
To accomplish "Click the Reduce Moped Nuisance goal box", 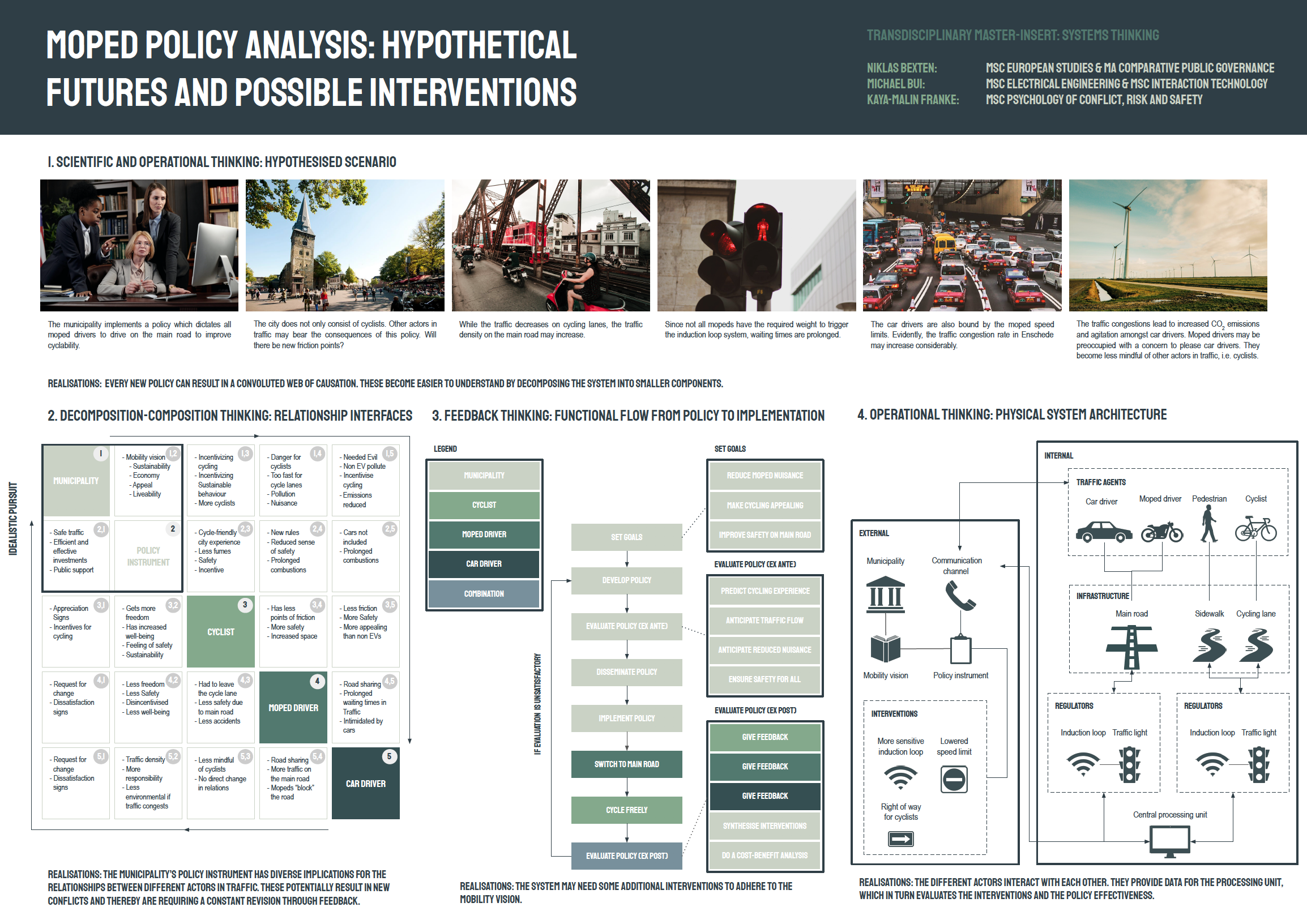I will click(765, 476).
